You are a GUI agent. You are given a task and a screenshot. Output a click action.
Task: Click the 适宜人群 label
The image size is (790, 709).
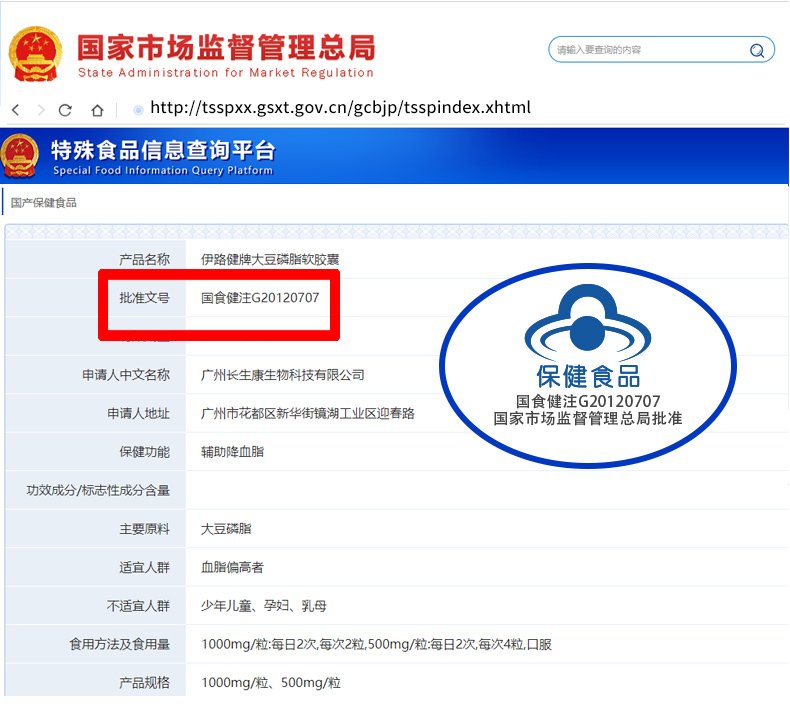click(144, 567)
